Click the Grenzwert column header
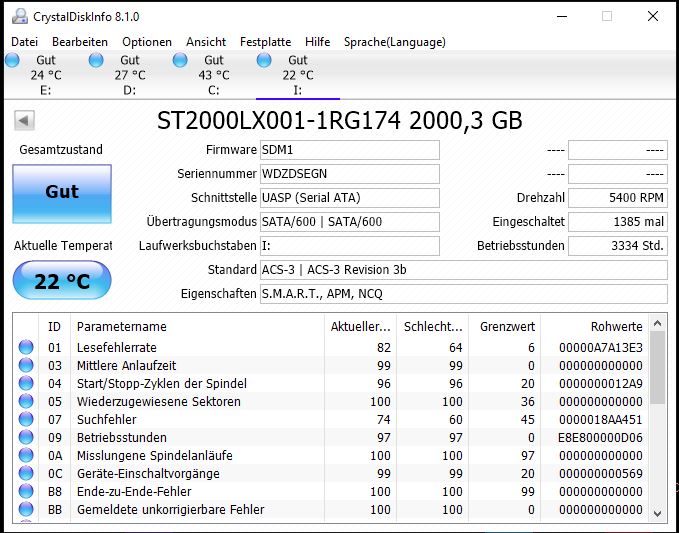Viewport: 679px width, 533px height. tap(504, 326)
